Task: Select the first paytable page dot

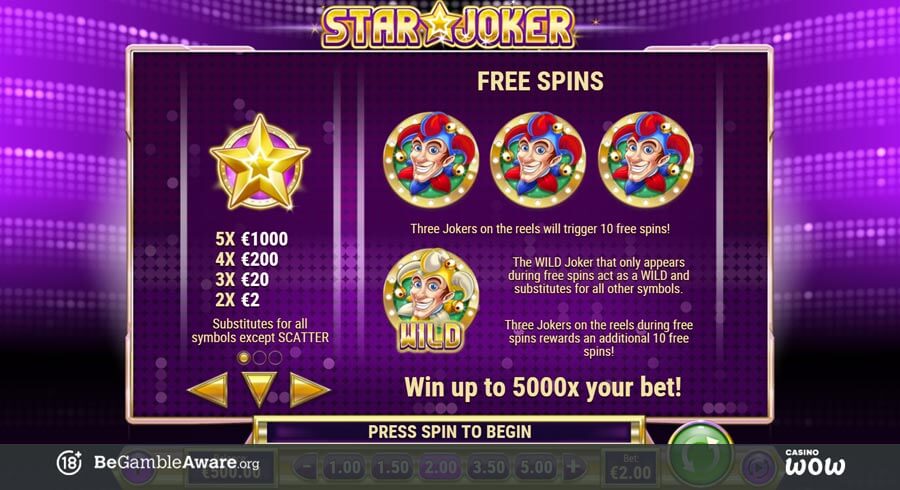Action: click(243, 358)
